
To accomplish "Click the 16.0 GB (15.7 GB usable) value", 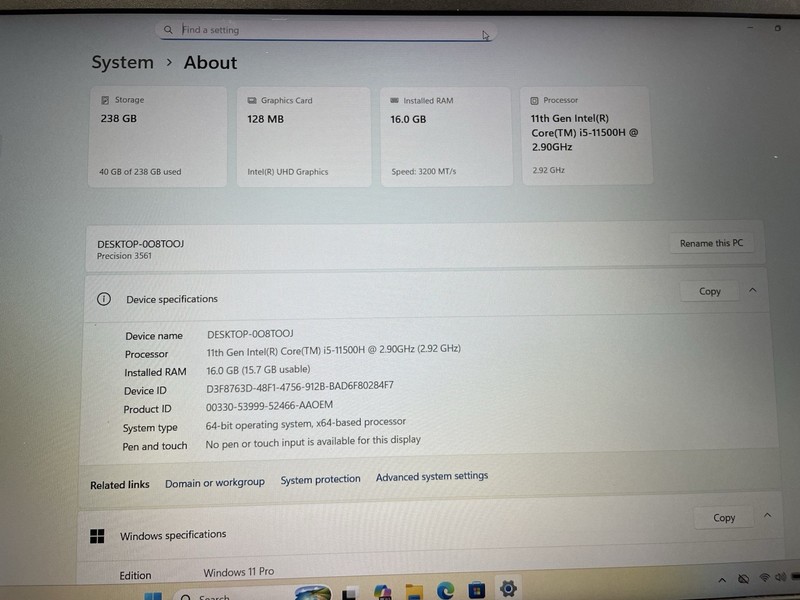I will coord(258,370).
